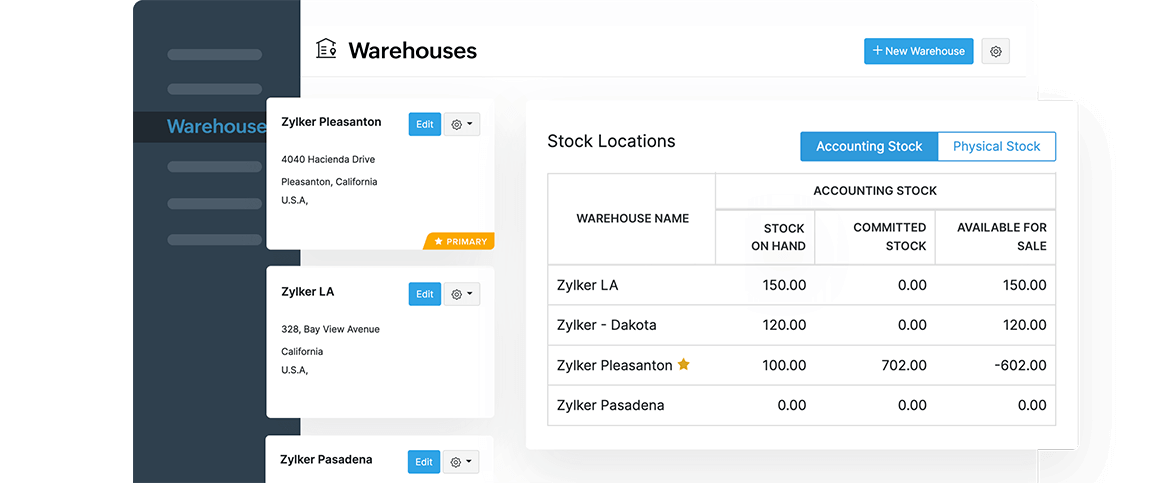Open gear dropdown for Zylker LA

[462, 294]
